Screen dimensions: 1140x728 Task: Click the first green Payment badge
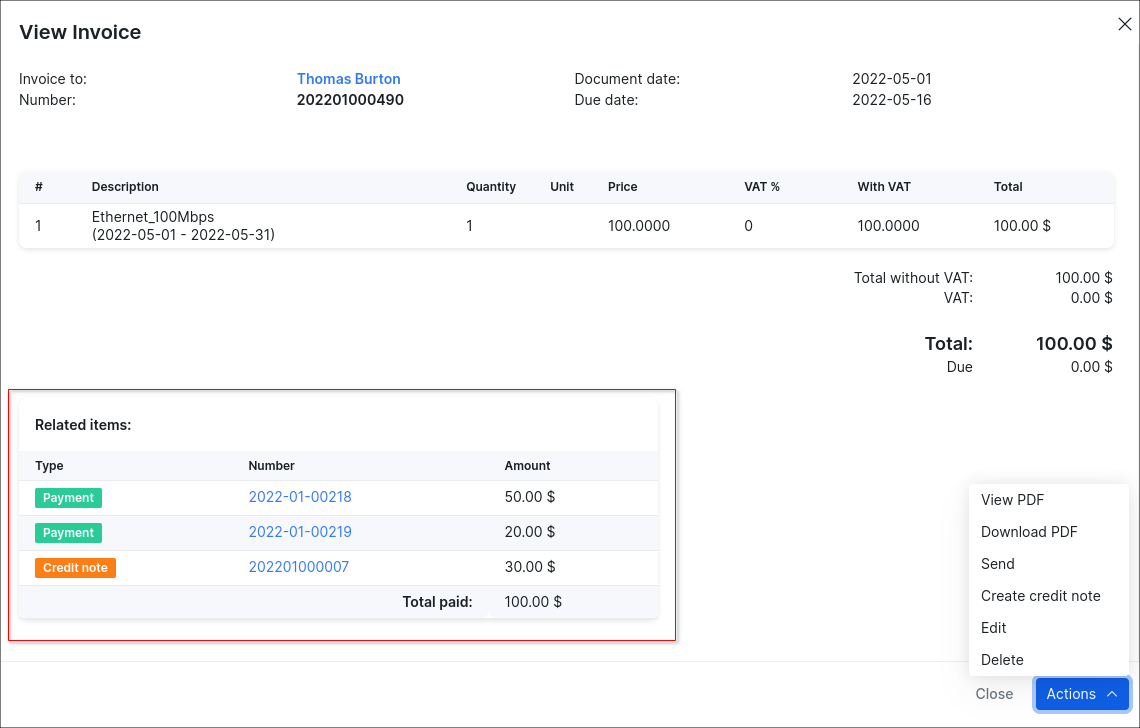point(68,498)
